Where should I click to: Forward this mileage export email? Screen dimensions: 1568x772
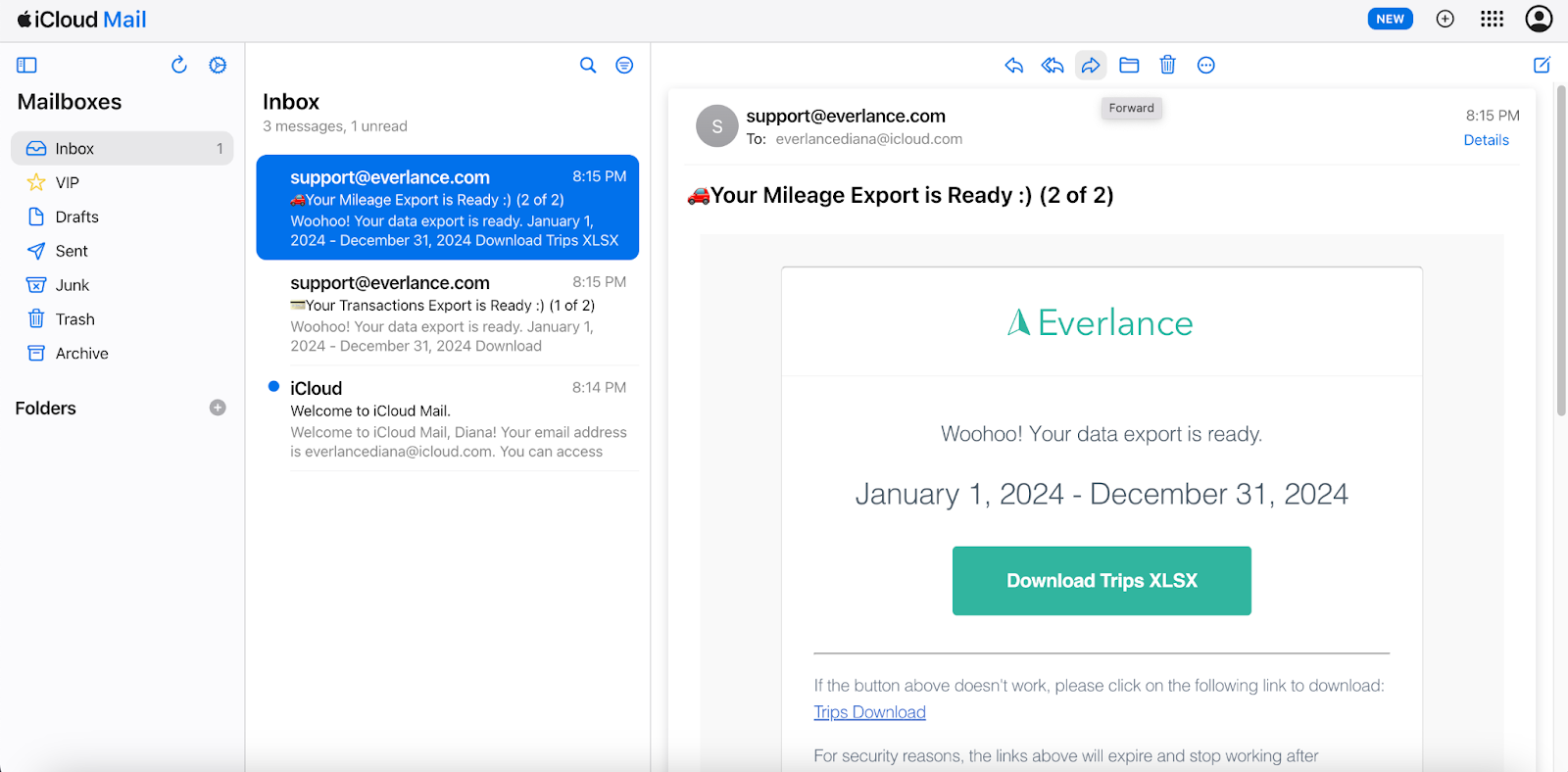click(1091, 66)
